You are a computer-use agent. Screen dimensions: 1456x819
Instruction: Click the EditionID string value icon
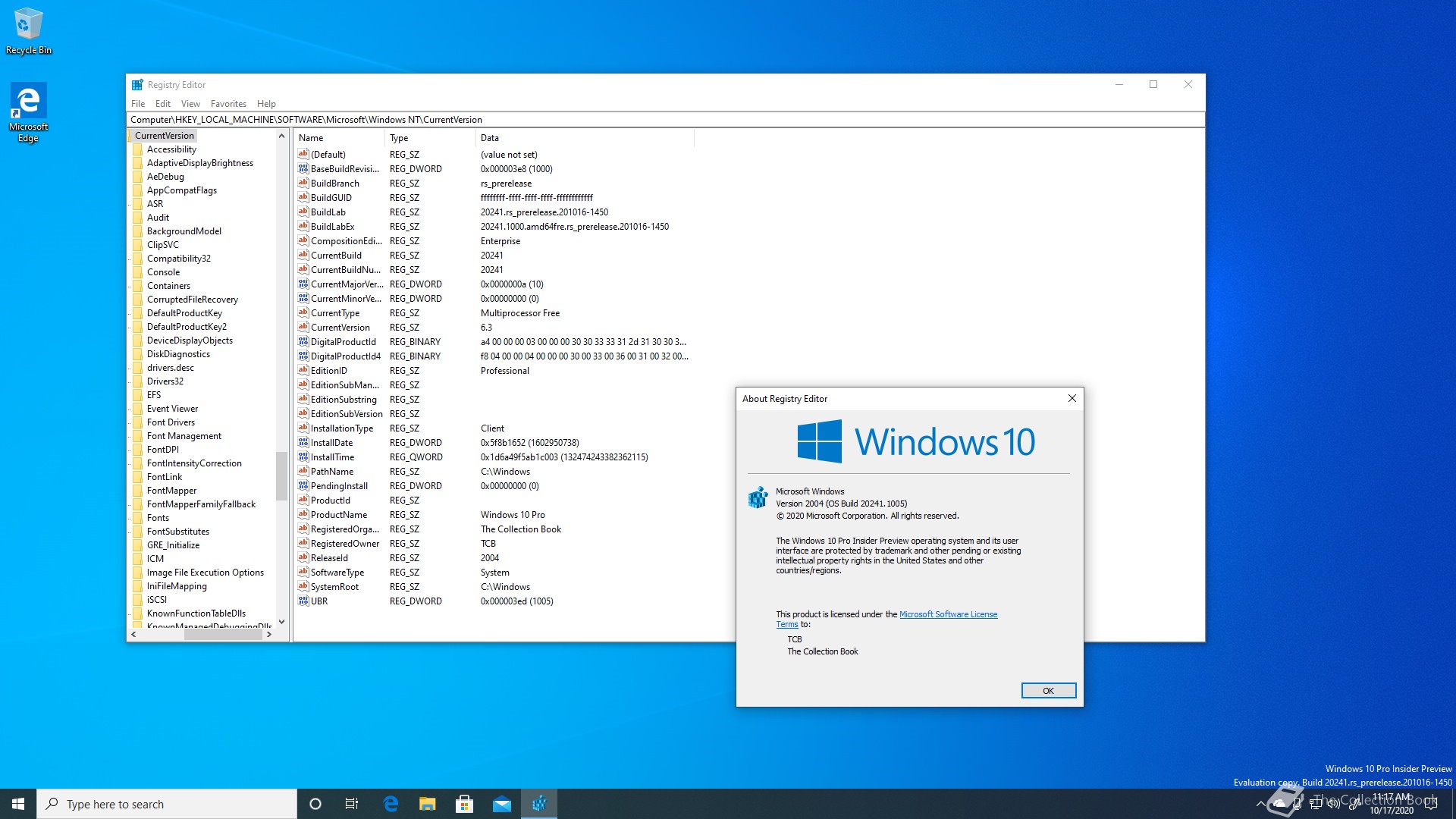coord(303,370)
